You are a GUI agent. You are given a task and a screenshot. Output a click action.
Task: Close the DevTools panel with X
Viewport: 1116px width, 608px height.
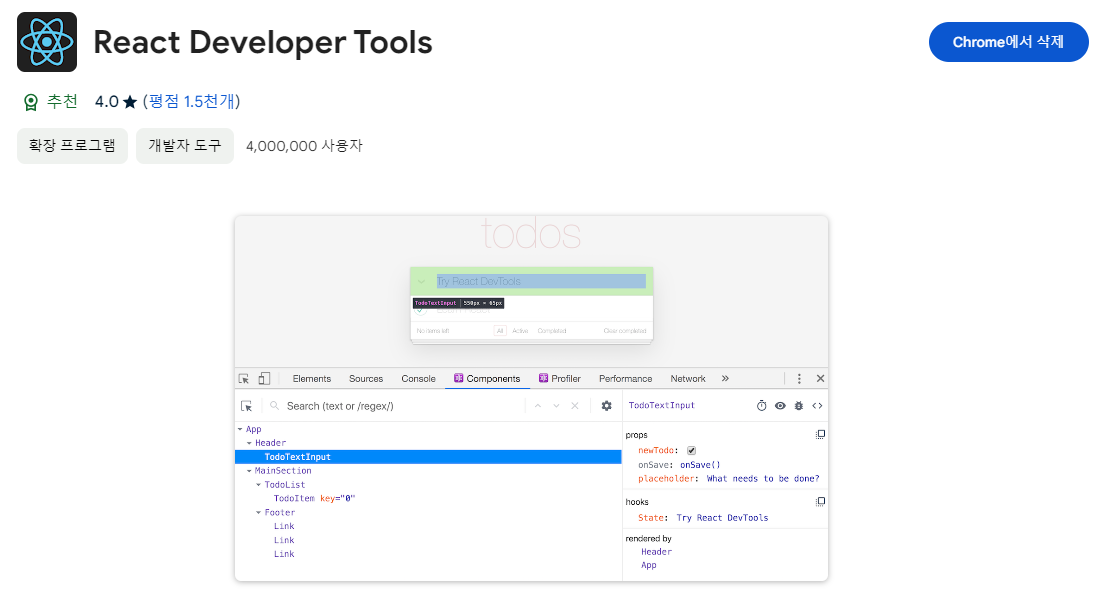[x=821, y=379]
